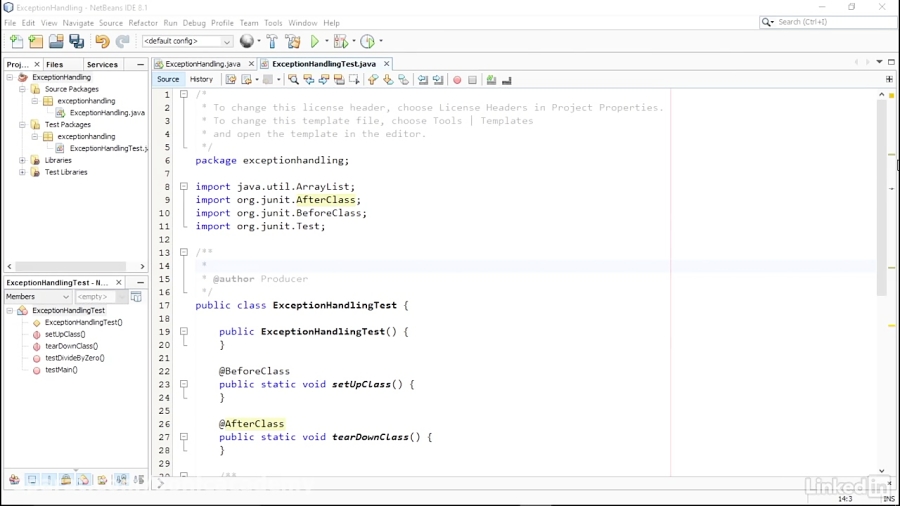Start macro recording with red circle icon
The image size is (900, 506).
(457, 80)
